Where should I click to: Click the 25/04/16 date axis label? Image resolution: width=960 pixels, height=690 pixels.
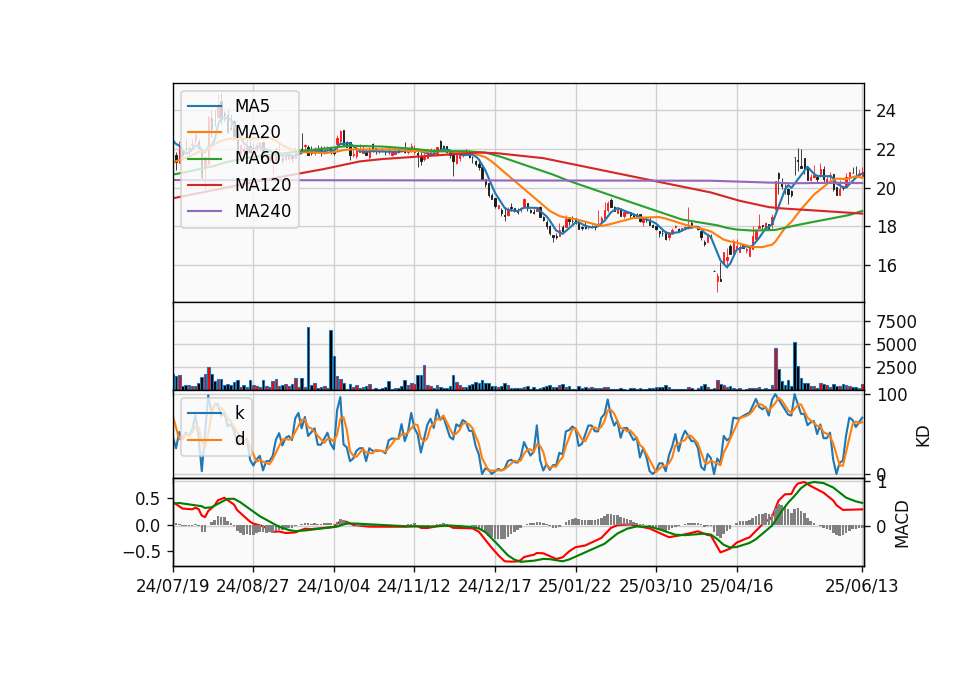737,586
